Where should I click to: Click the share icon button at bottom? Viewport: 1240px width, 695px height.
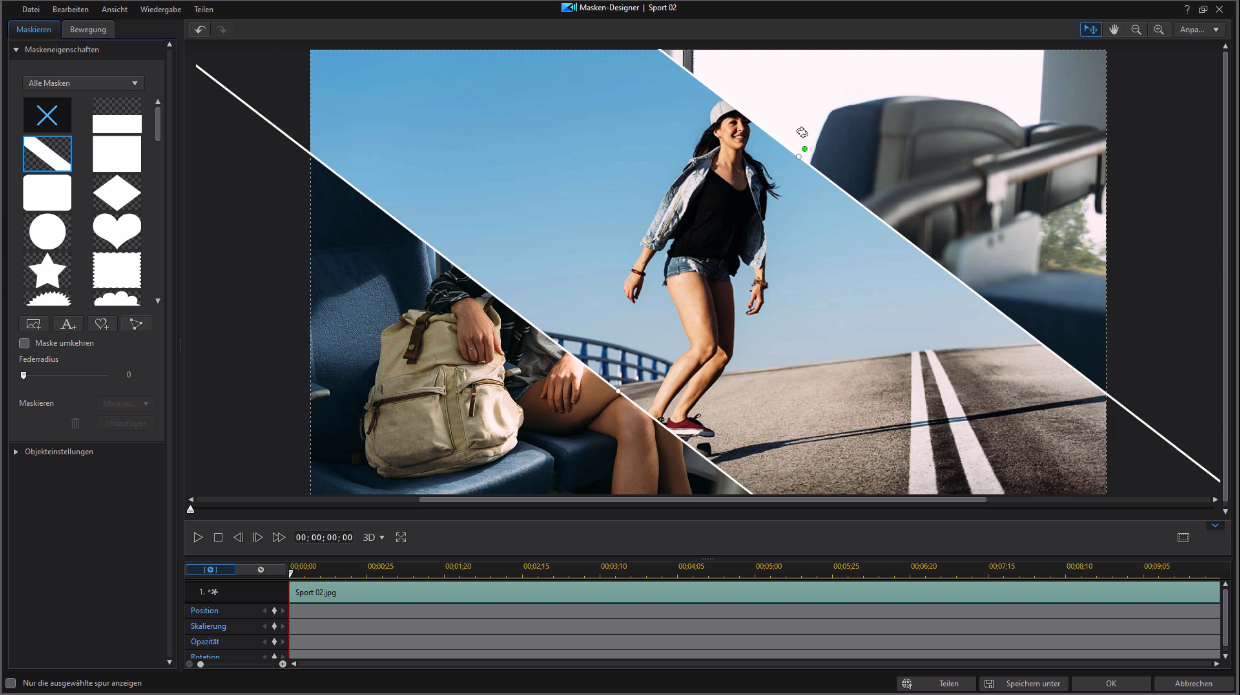click(x=907, y=684)
